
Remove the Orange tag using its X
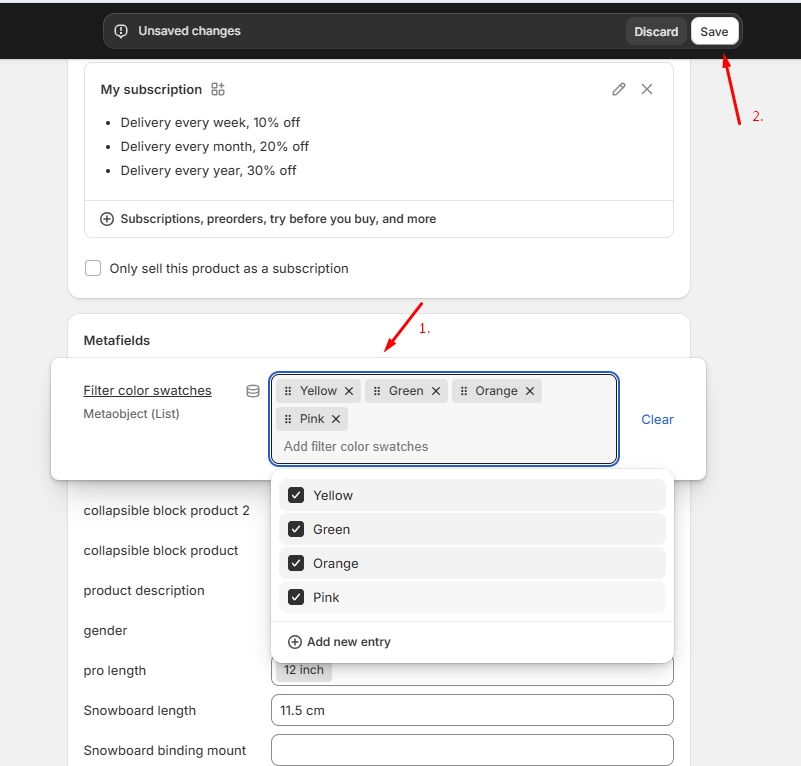(x=530, y=391)
